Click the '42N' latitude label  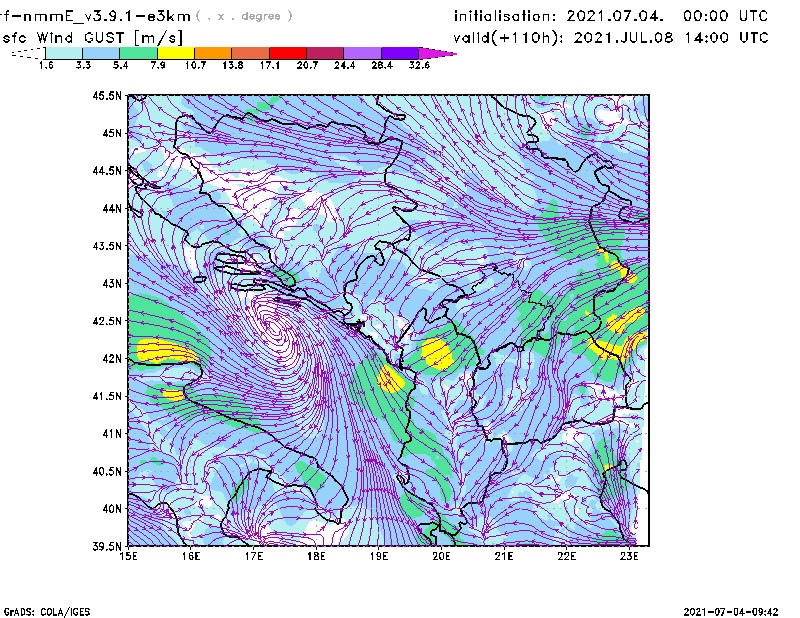point(112,358)
